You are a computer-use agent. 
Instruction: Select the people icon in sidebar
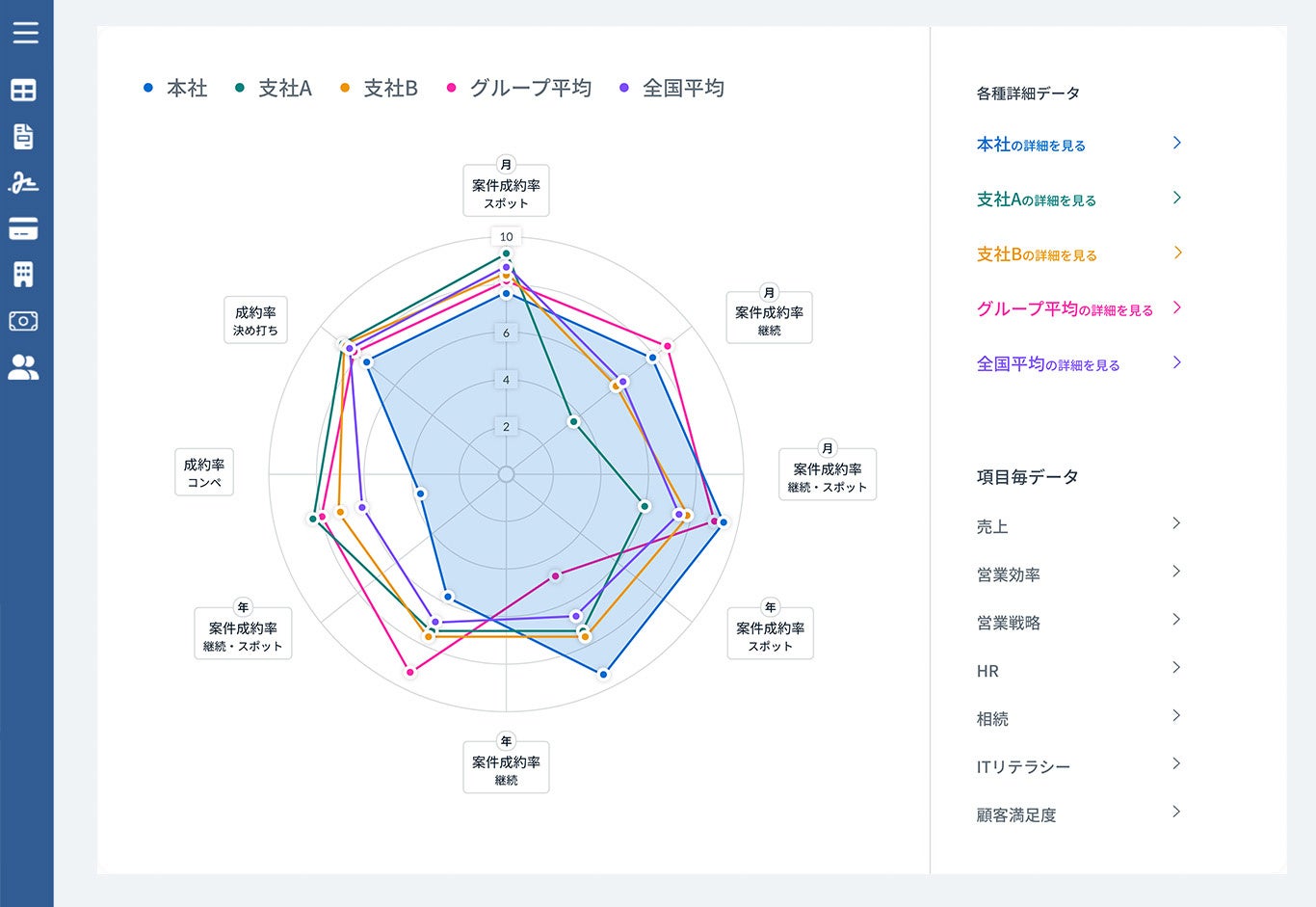pos(24,367)
